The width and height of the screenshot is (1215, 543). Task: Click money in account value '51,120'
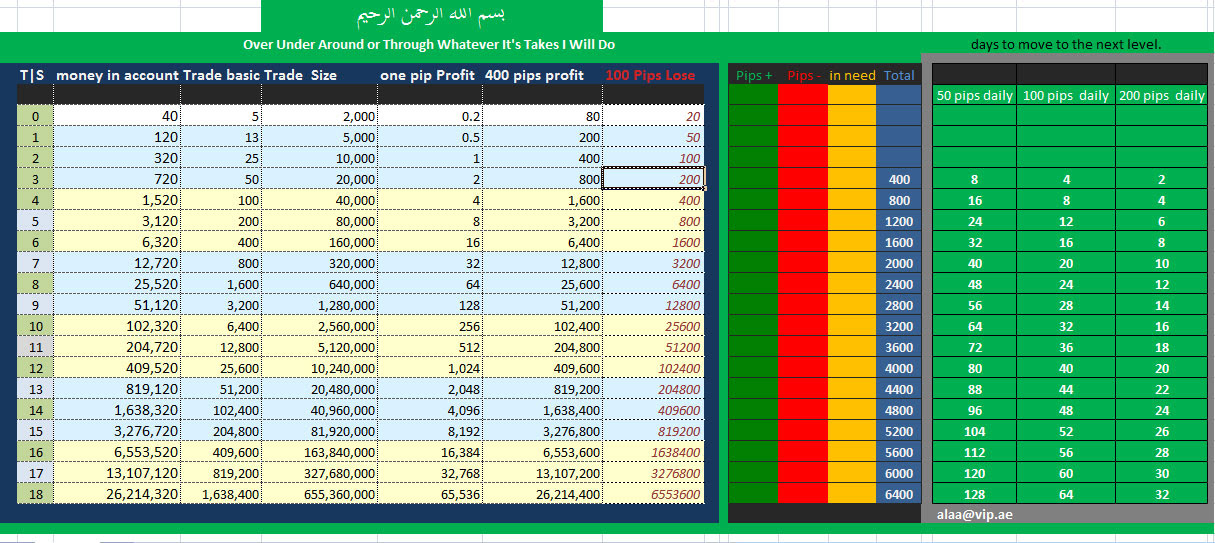click(117, 305)
